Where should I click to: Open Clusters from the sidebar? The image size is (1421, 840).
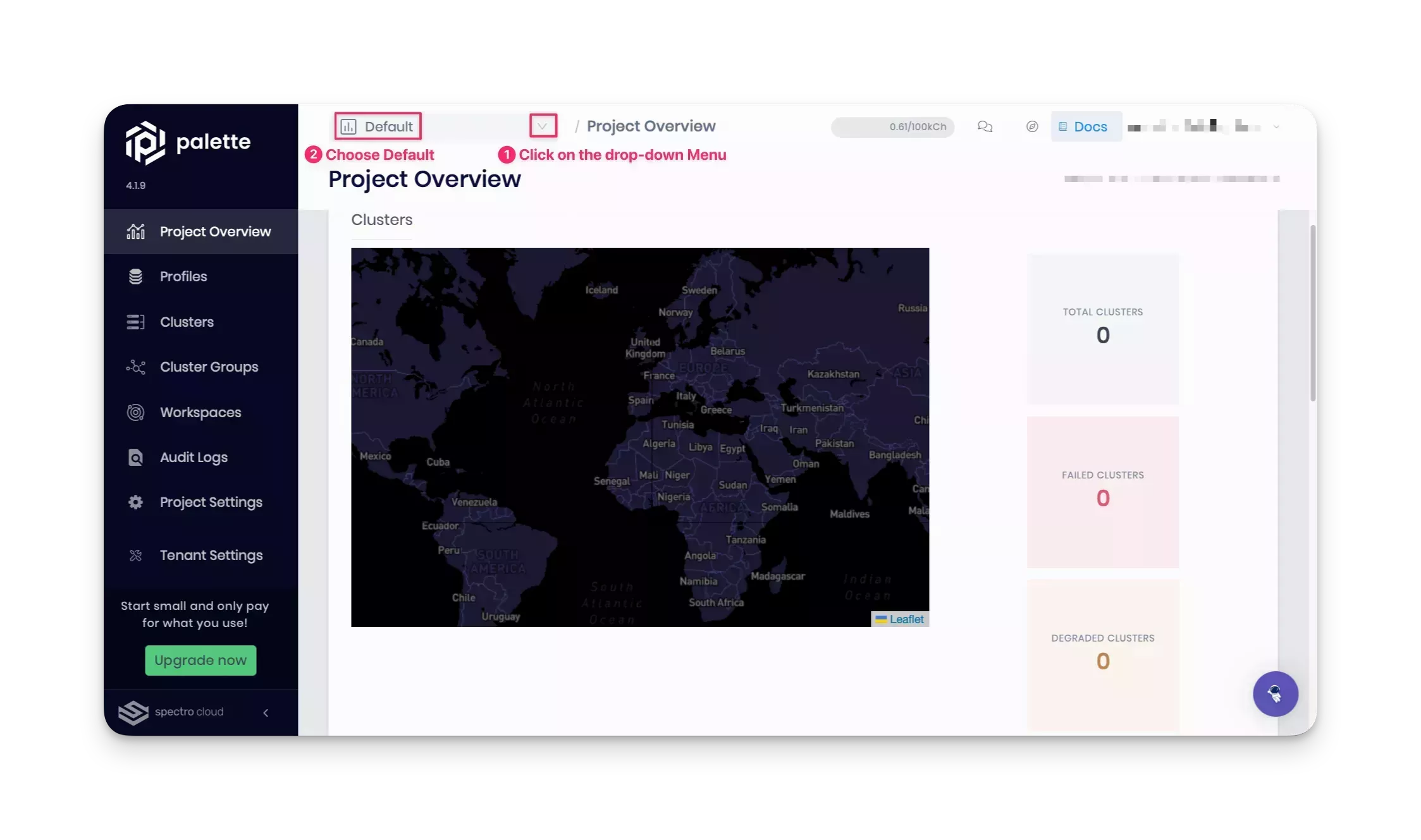point(187,322)
